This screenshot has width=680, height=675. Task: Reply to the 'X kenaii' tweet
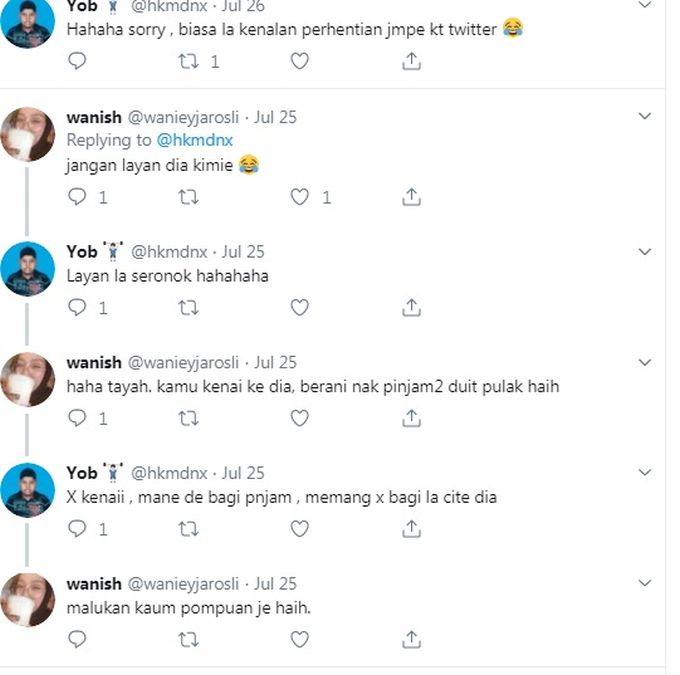tap(77, 529)
